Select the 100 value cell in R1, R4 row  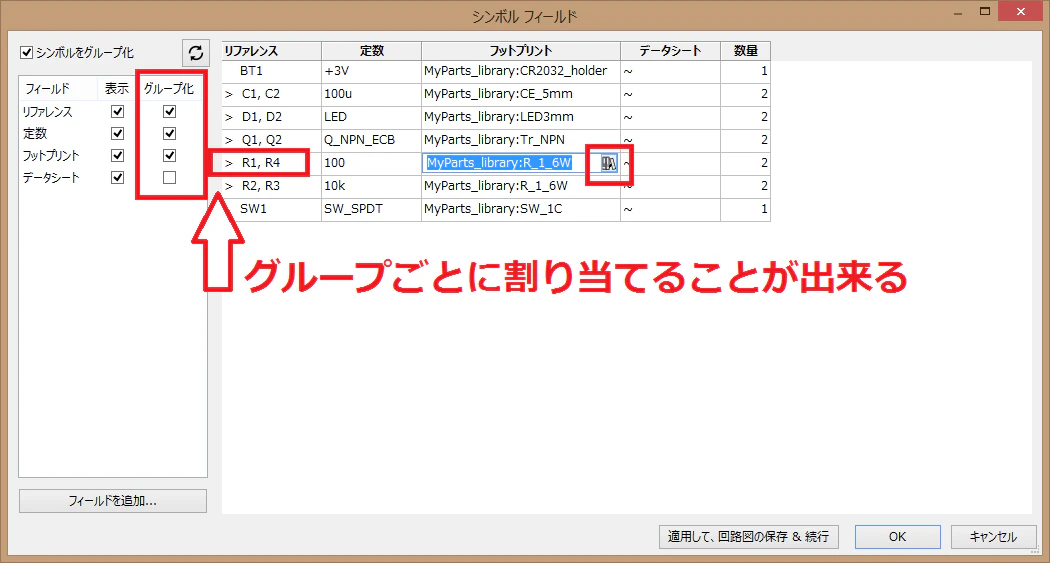371,163
